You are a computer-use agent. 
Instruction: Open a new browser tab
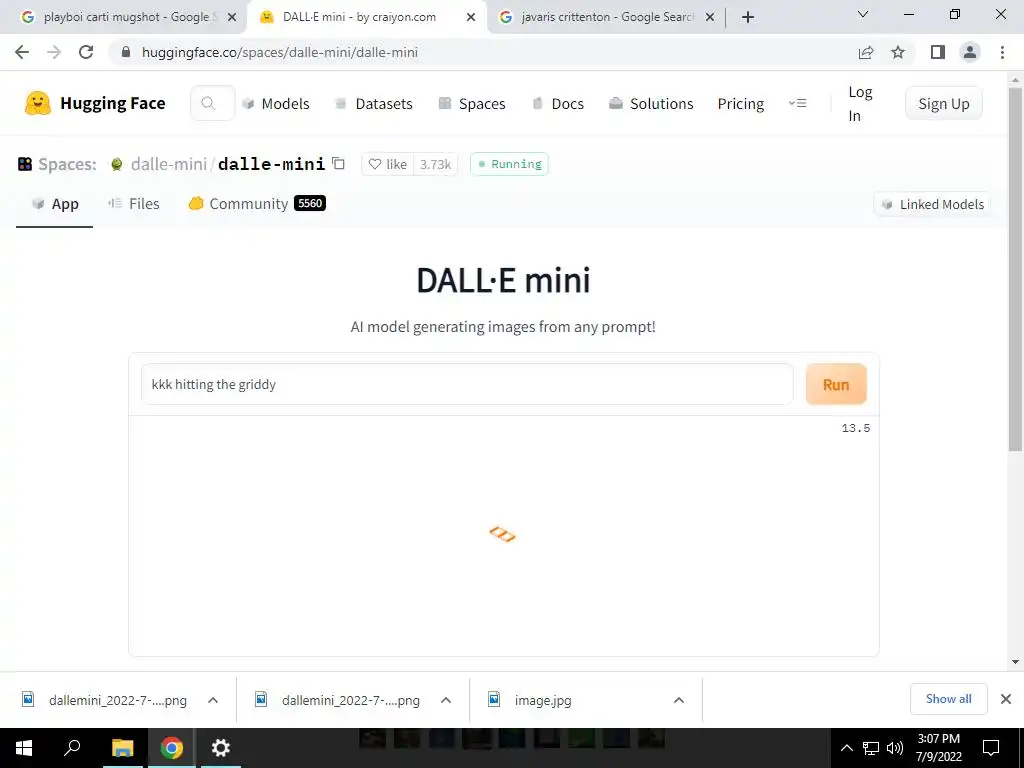748,17
